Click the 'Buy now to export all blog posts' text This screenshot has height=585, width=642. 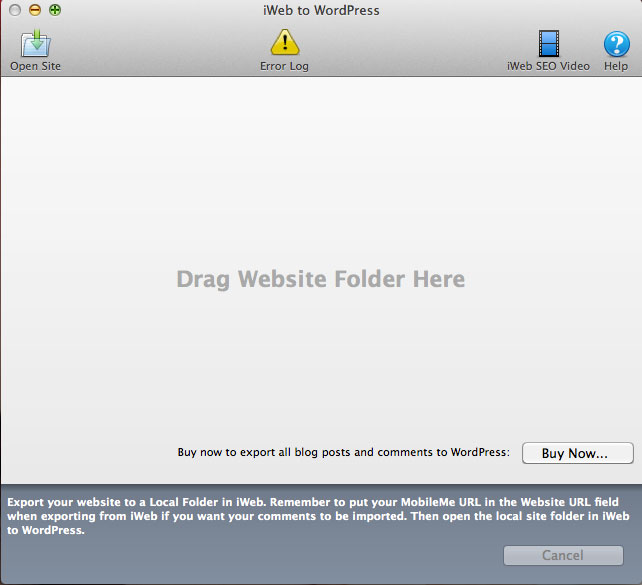click(x=344, y=452)
